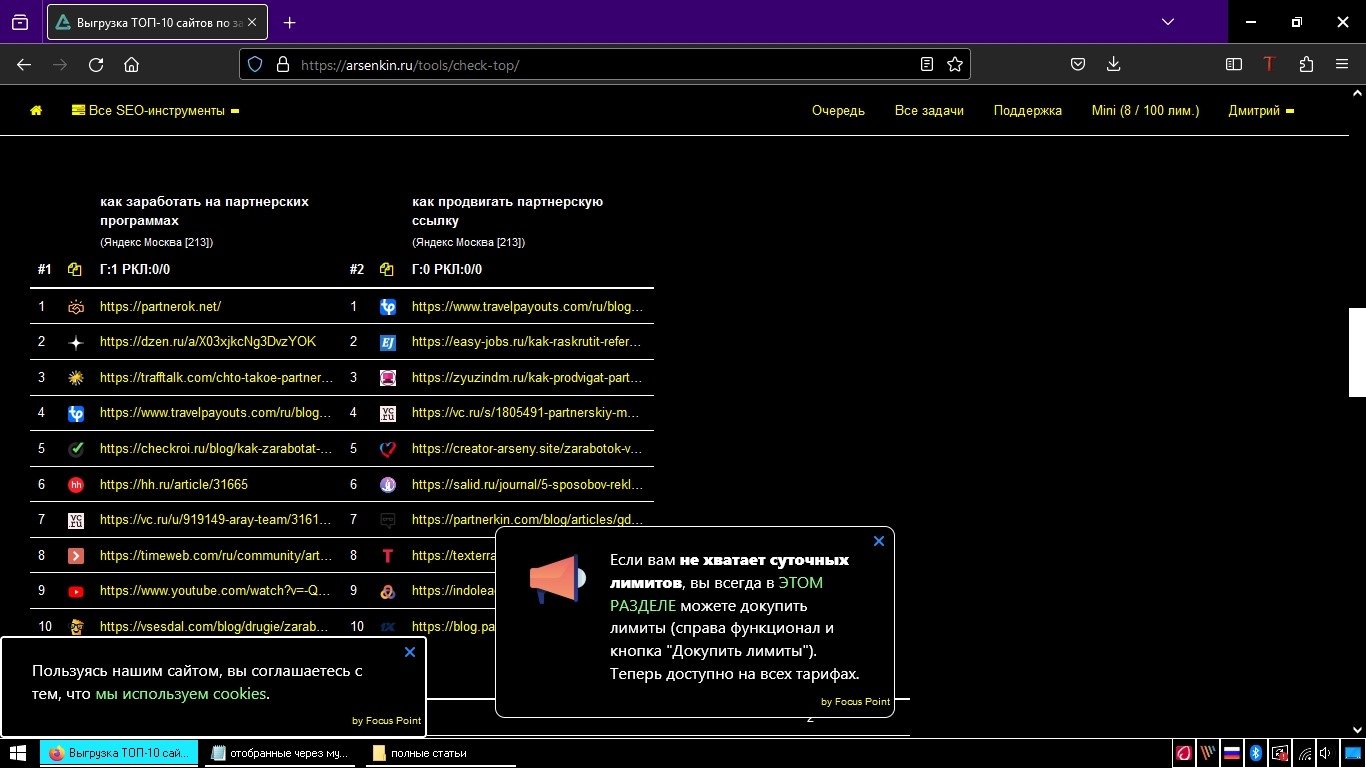Click the partnerok.net favicon
Screen dimensions: 1366x768
76,307
